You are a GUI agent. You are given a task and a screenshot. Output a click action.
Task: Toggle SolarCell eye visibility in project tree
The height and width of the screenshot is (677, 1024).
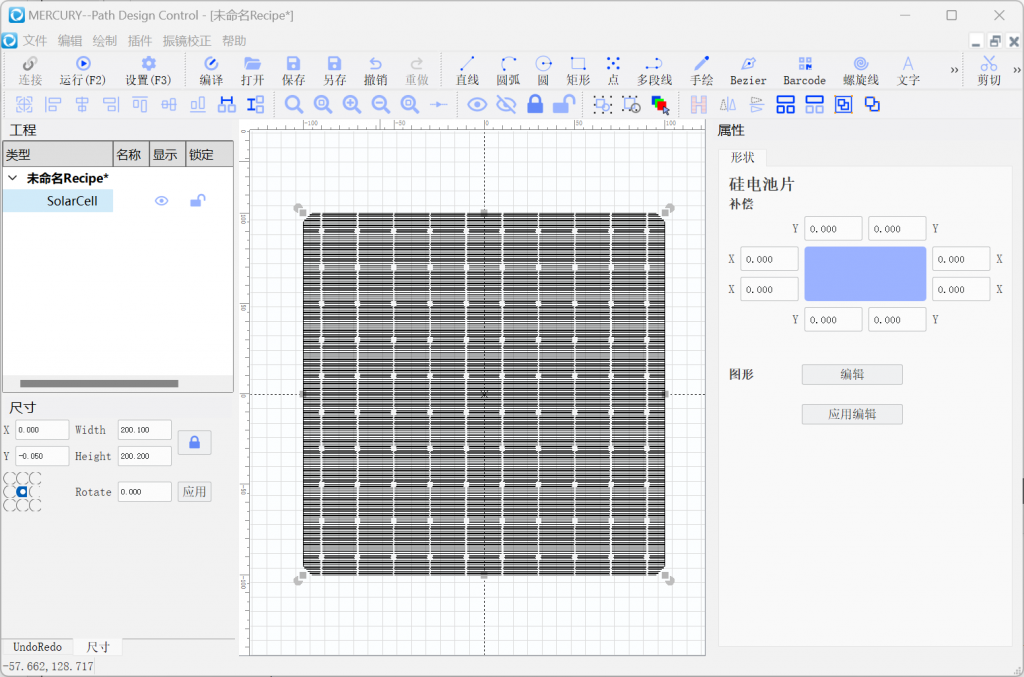161,201
